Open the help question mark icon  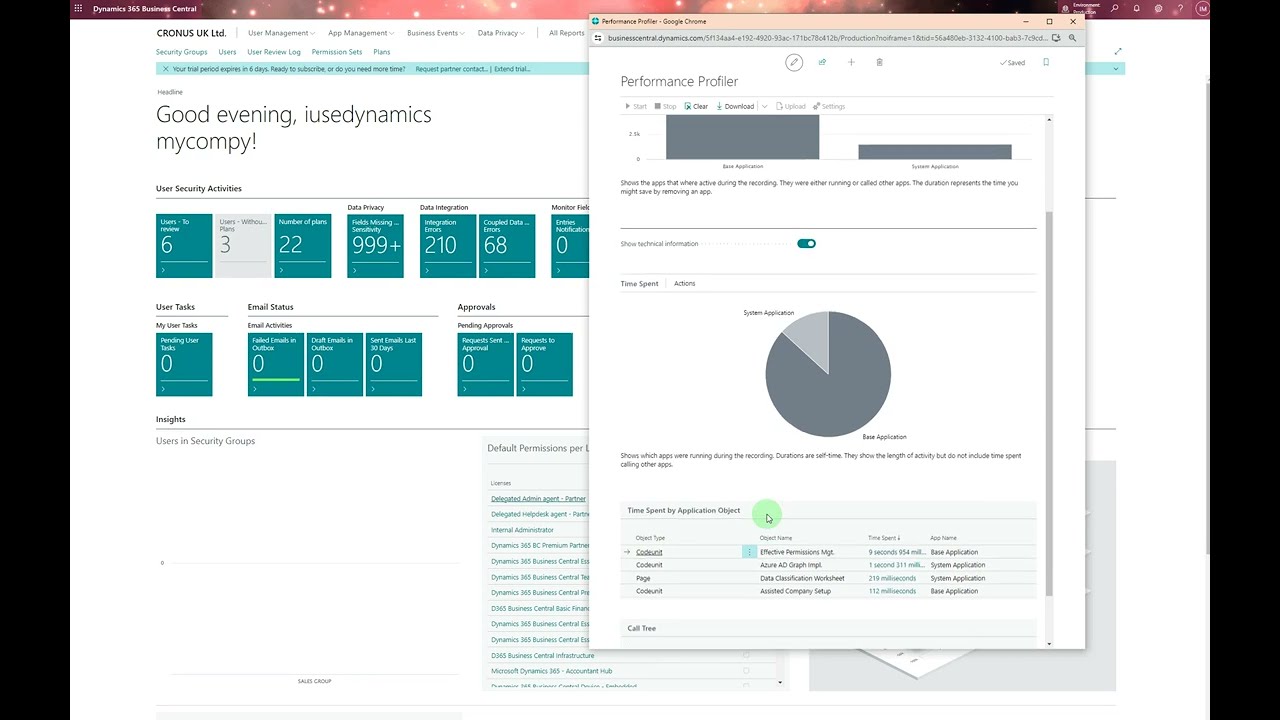point(1181,9)
